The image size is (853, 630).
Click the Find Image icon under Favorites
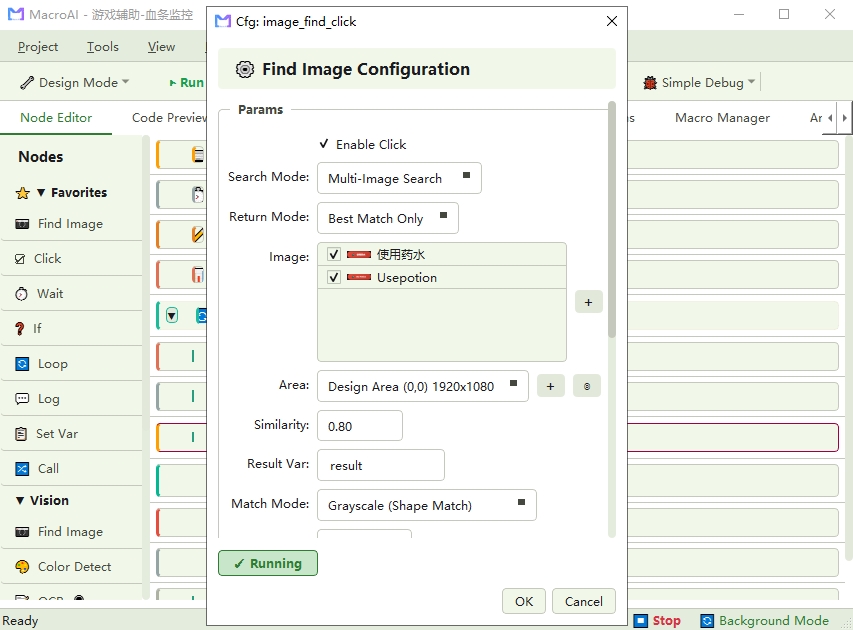click(x=22, y=224)
